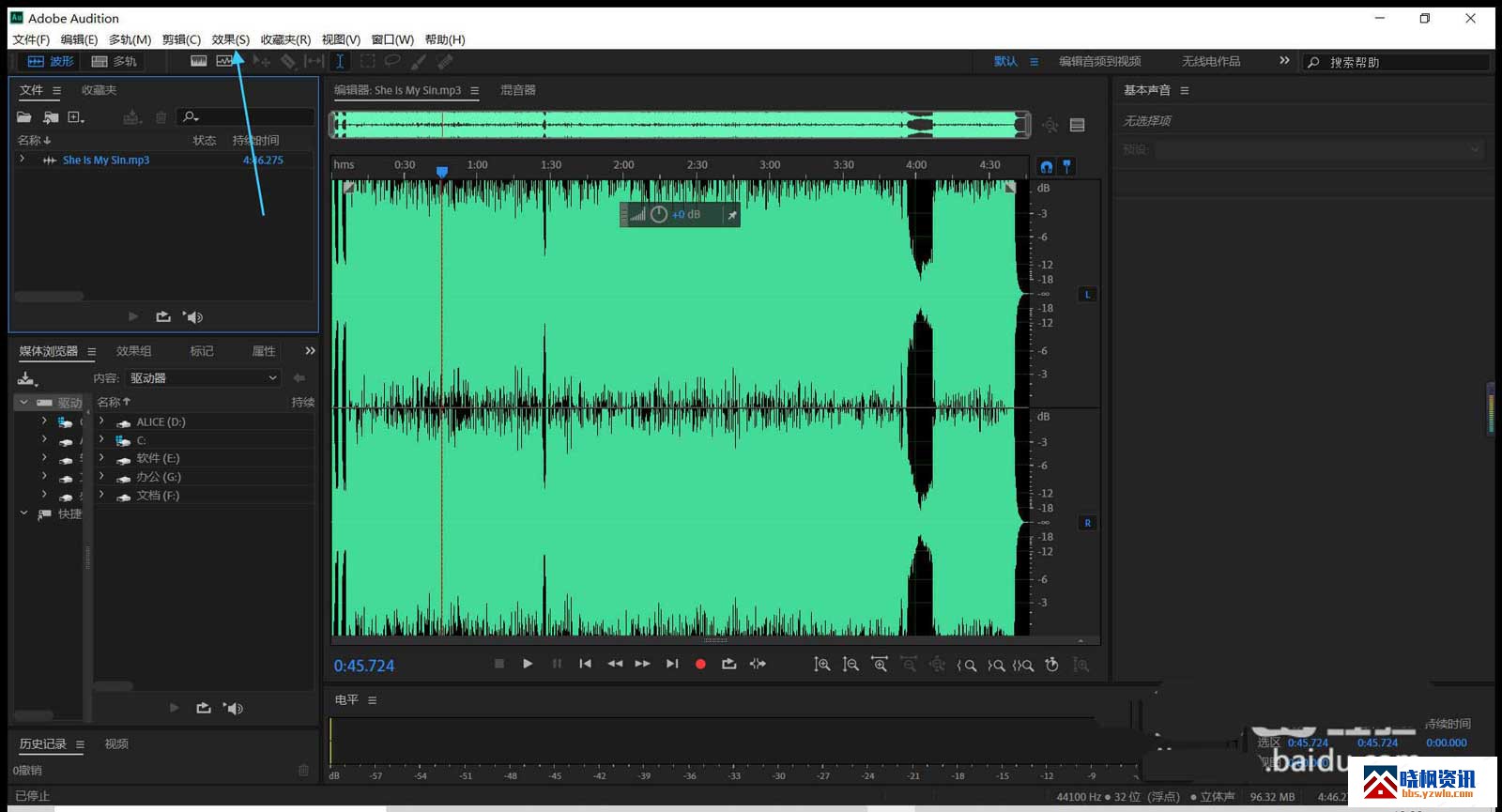Screen dimensions: 1502x812
Task: Select the 默认 workspace
Action: coord(1005,61)
